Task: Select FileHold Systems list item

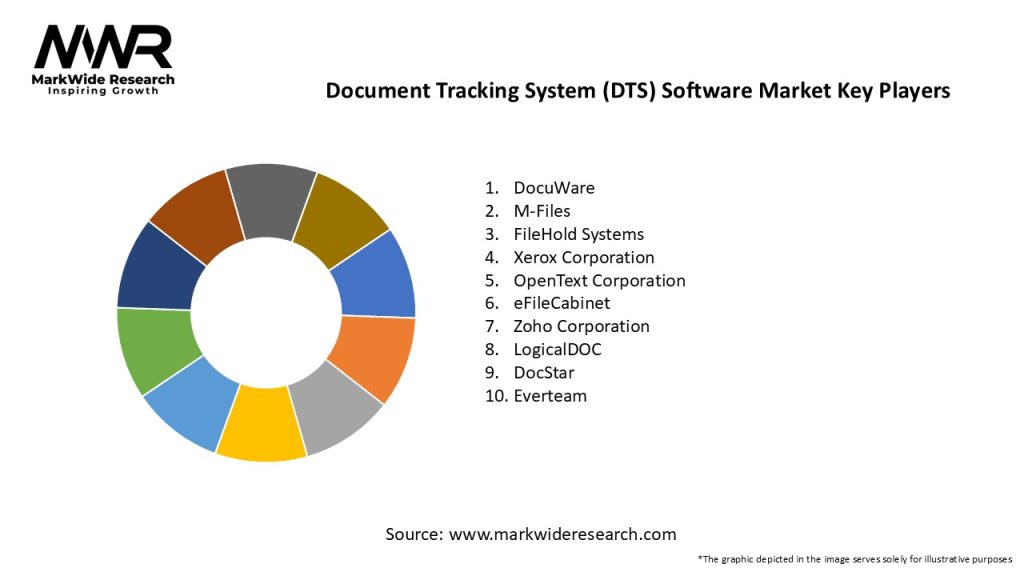Action: (x=578, y=234)
